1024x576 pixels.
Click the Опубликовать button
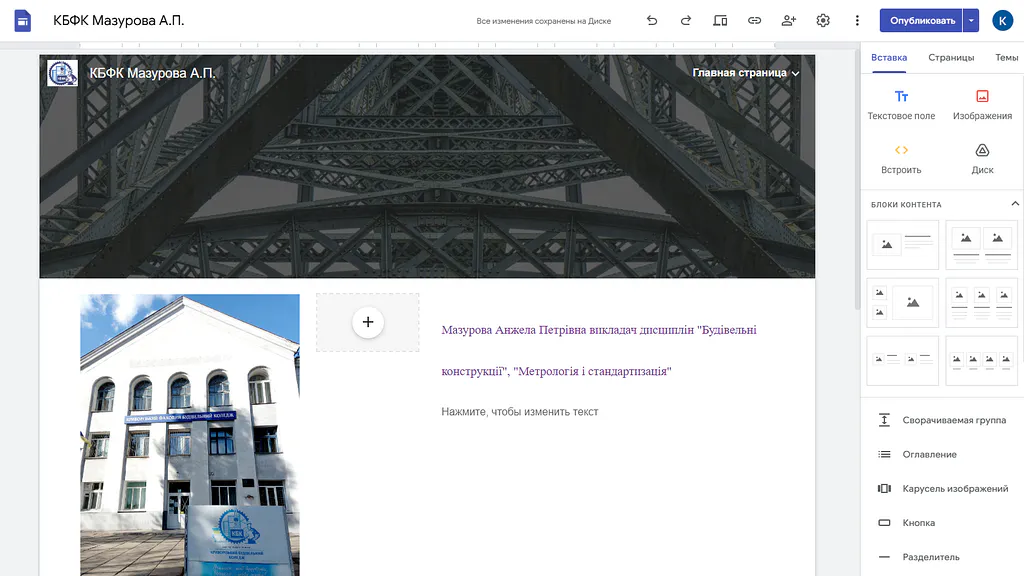921,21
